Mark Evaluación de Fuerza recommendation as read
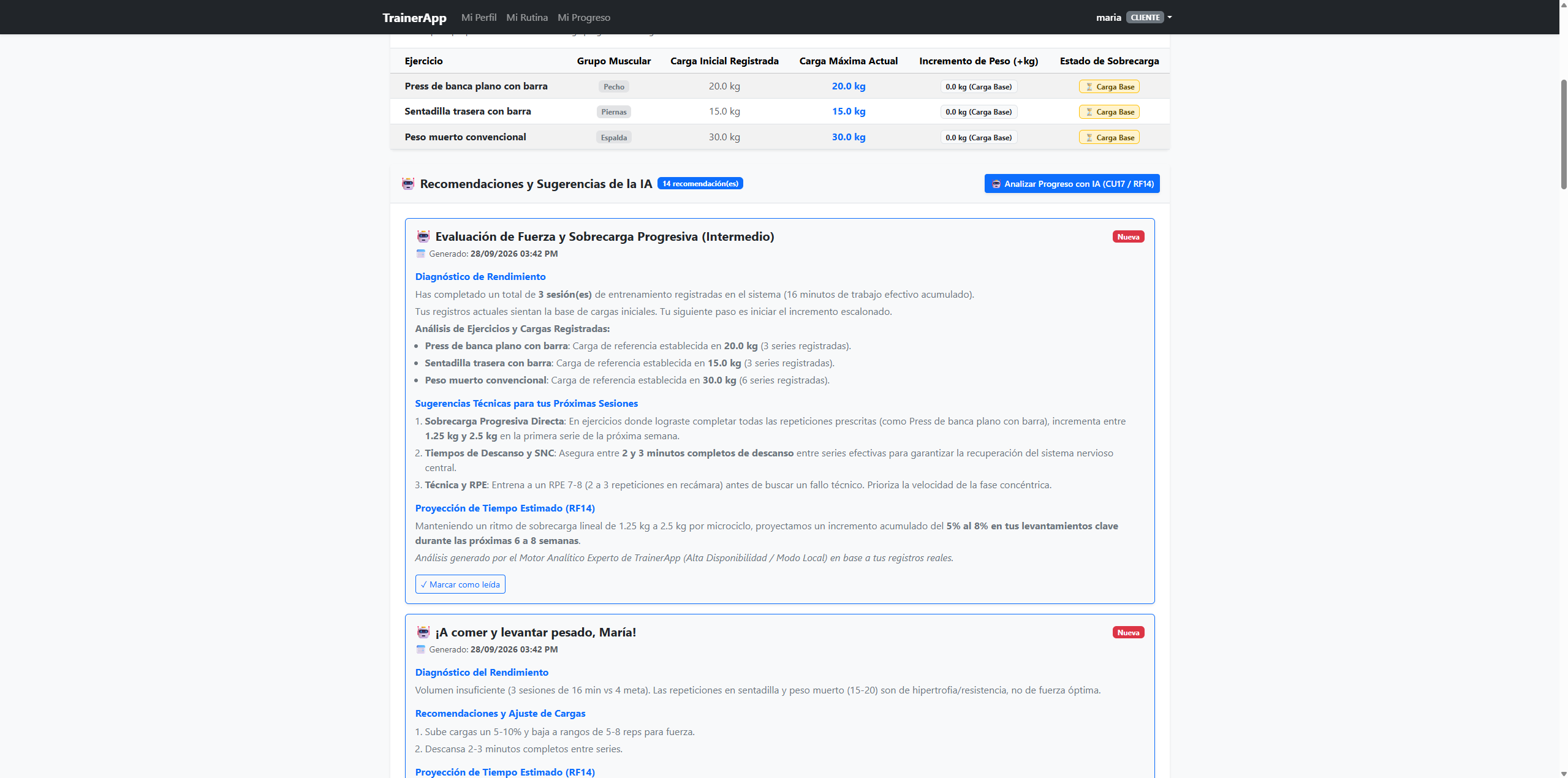 coord(460,584)
